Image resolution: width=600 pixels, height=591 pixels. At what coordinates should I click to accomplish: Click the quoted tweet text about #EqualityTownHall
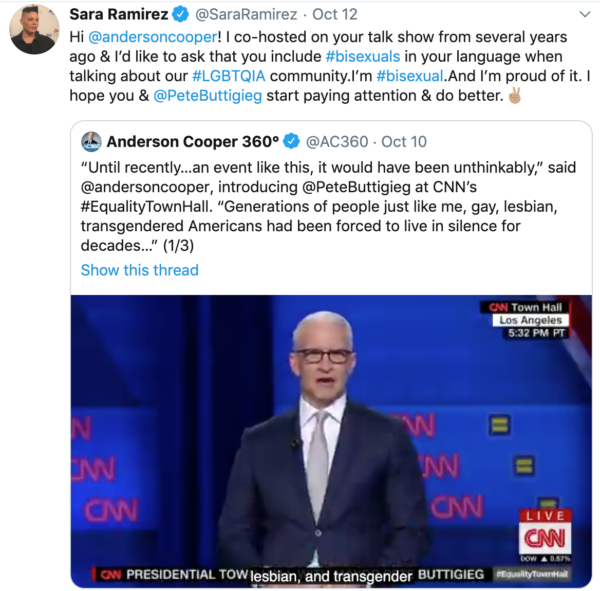pyautogui.click(x=328, y=207)
